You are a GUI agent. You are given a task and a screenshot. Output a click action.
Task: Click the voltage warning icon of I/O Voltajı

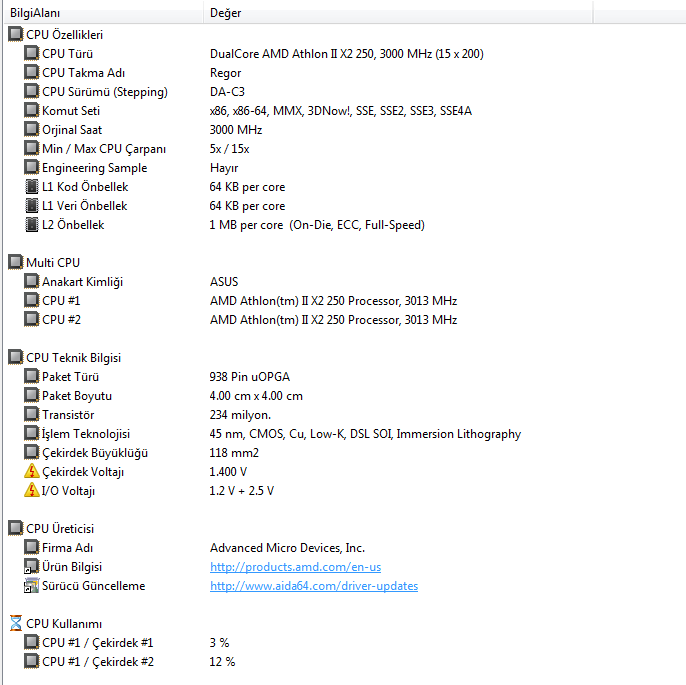point(32,490)
